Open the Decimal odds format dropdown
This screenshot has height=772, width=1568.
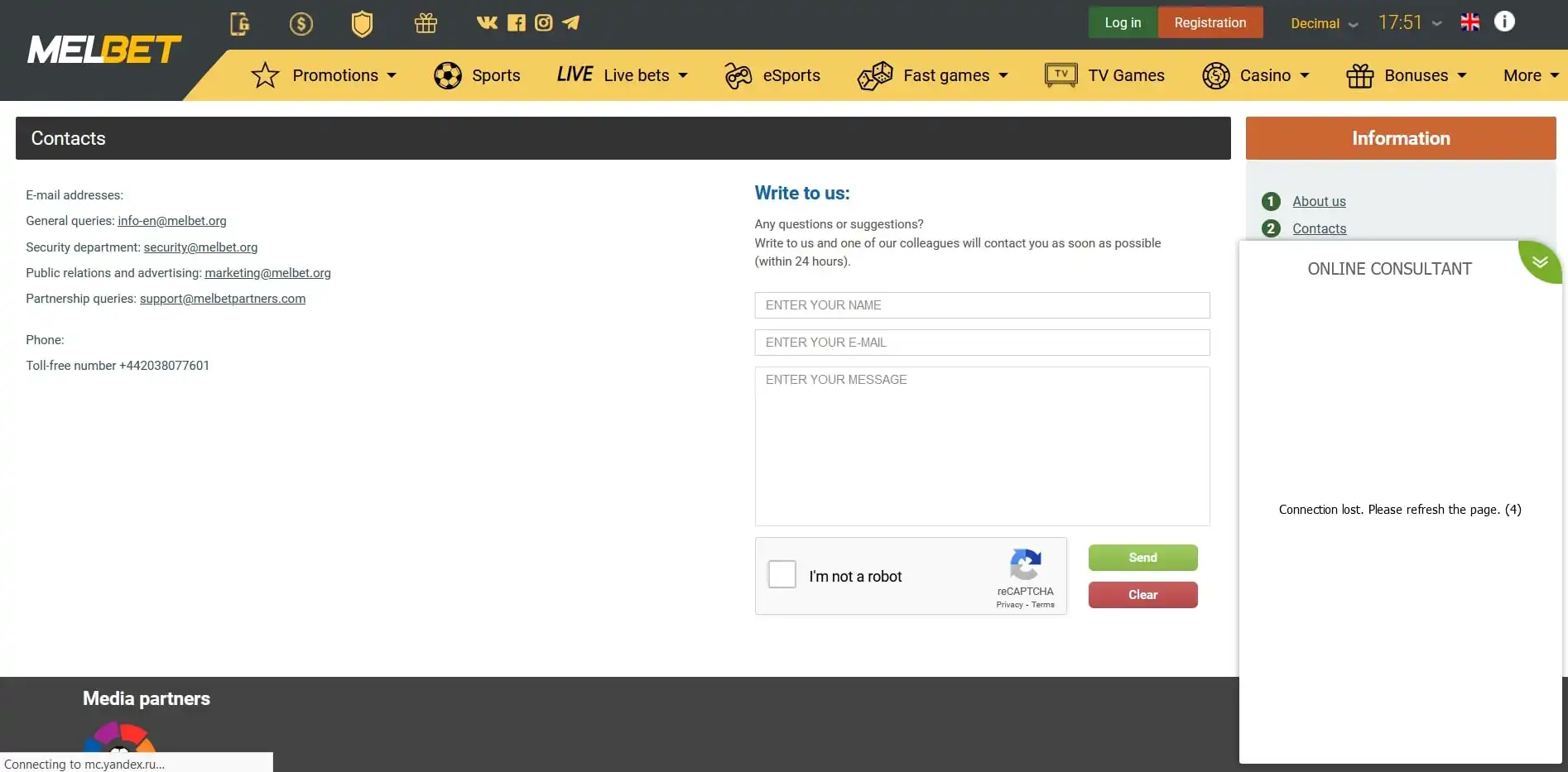click(1324, 23)
